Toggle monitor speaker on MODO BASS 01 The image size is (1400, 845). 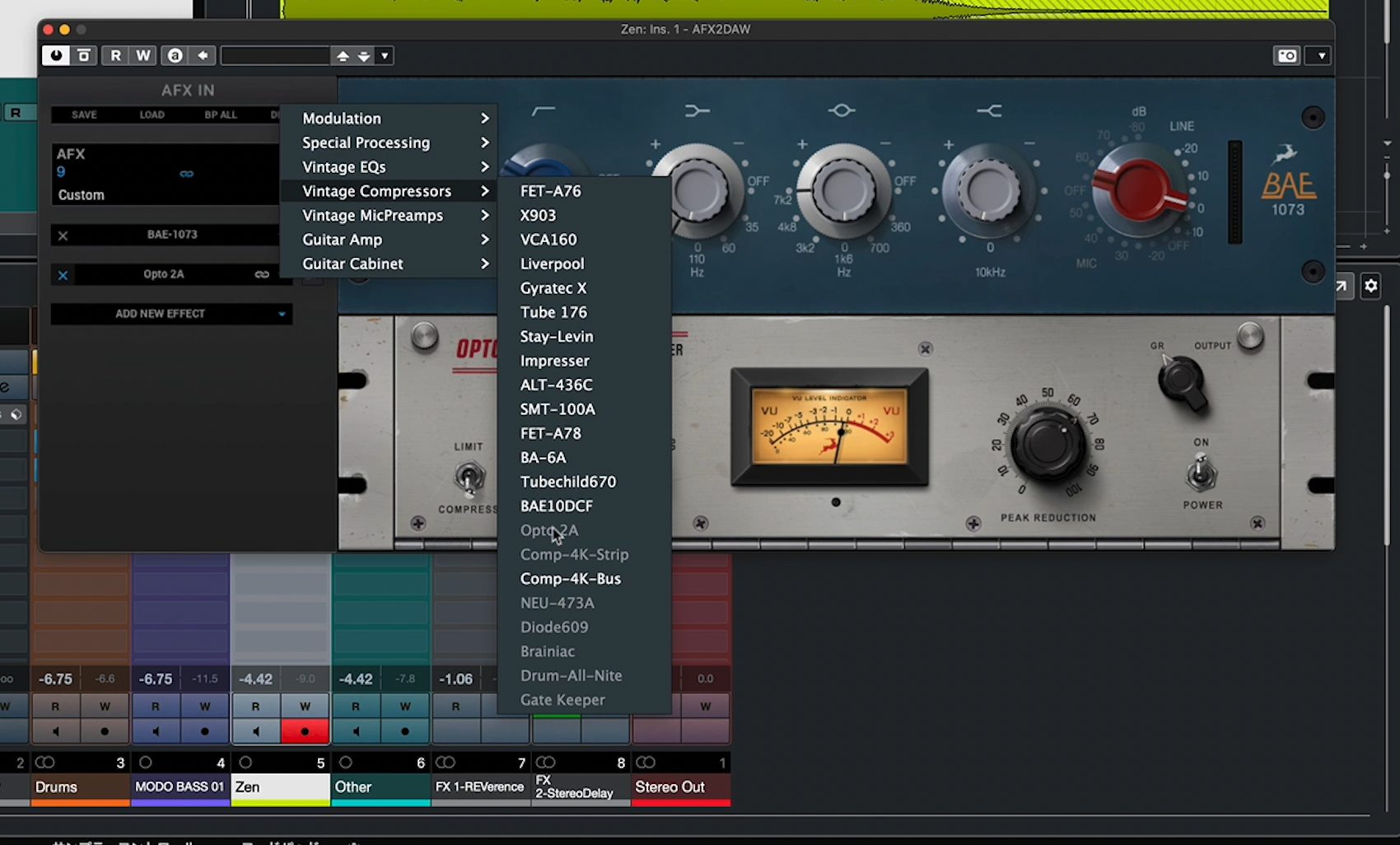(156, 731)
